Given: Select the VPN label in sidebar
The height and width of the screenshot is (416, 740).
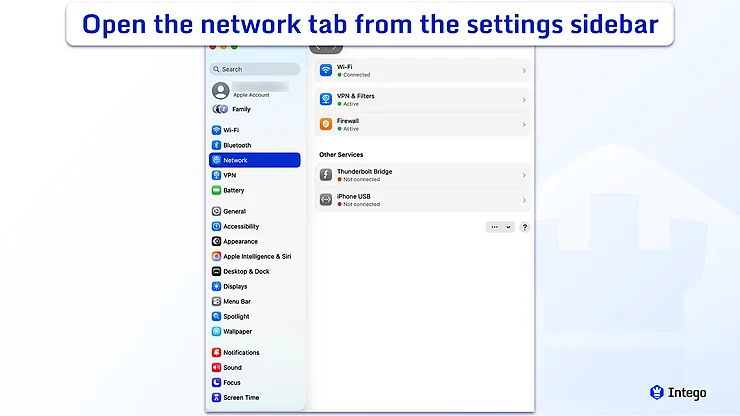Looking at the screenshot, I should pos(229,175).
